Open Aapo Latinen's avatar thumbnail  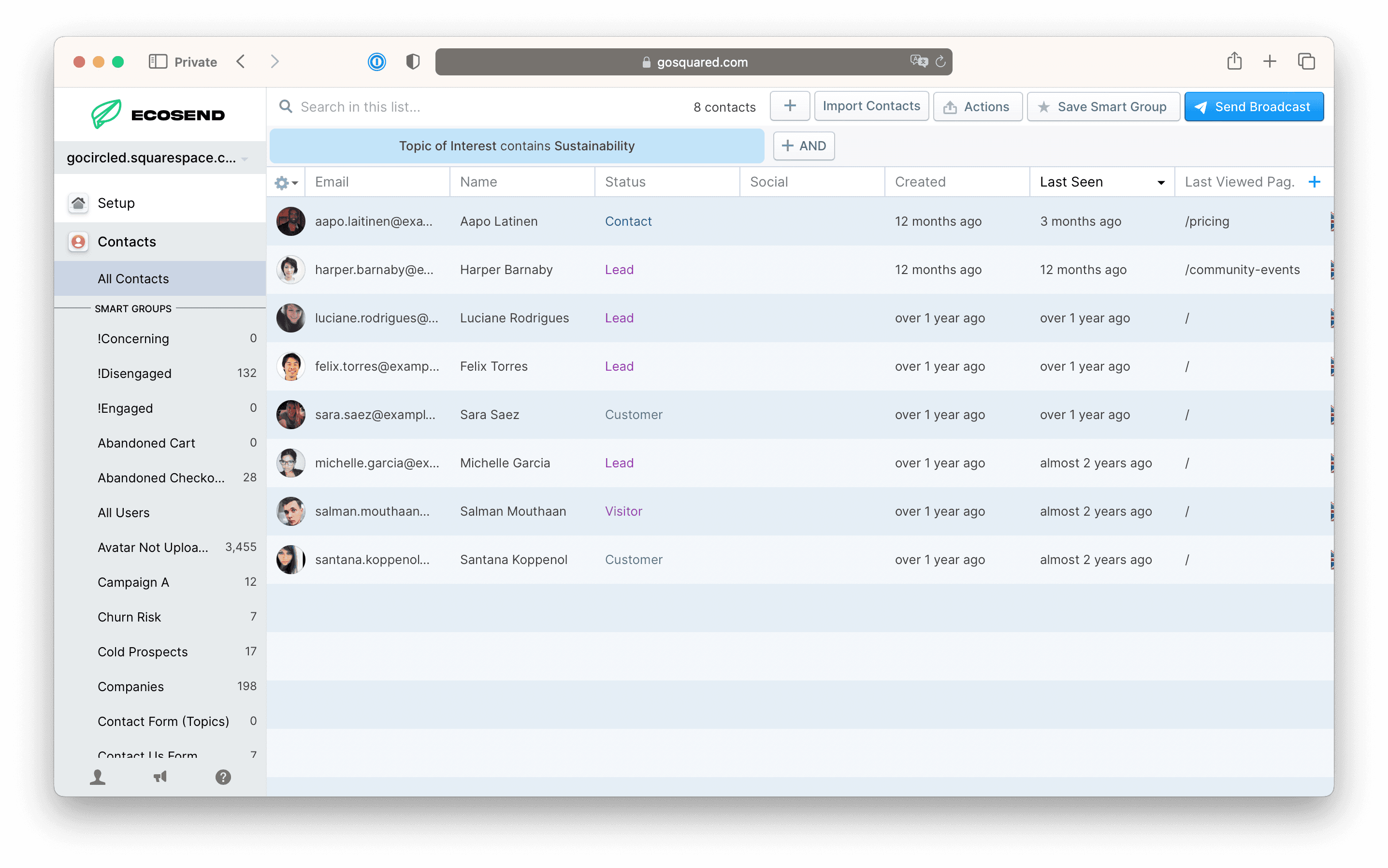[x=290, y=222]
